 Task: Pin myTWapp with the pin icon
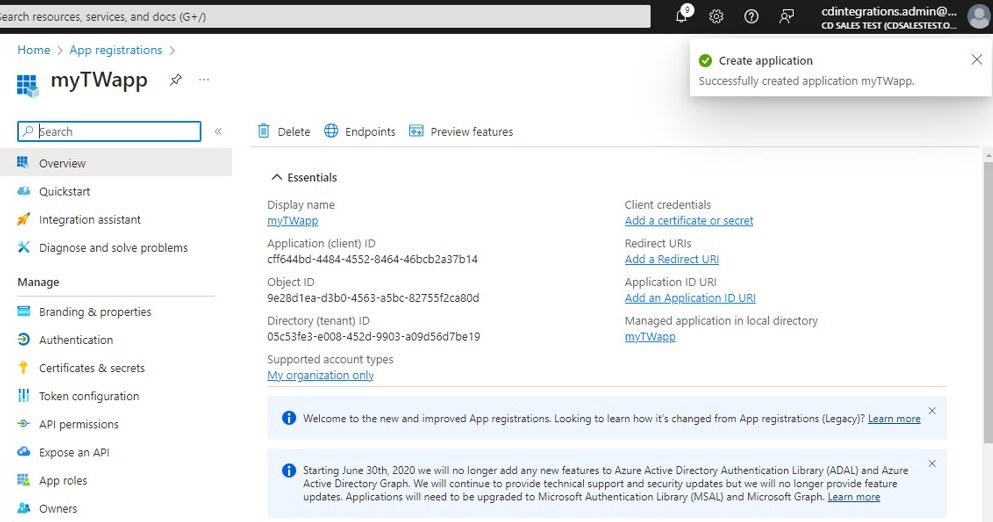(x=175, y=80)
